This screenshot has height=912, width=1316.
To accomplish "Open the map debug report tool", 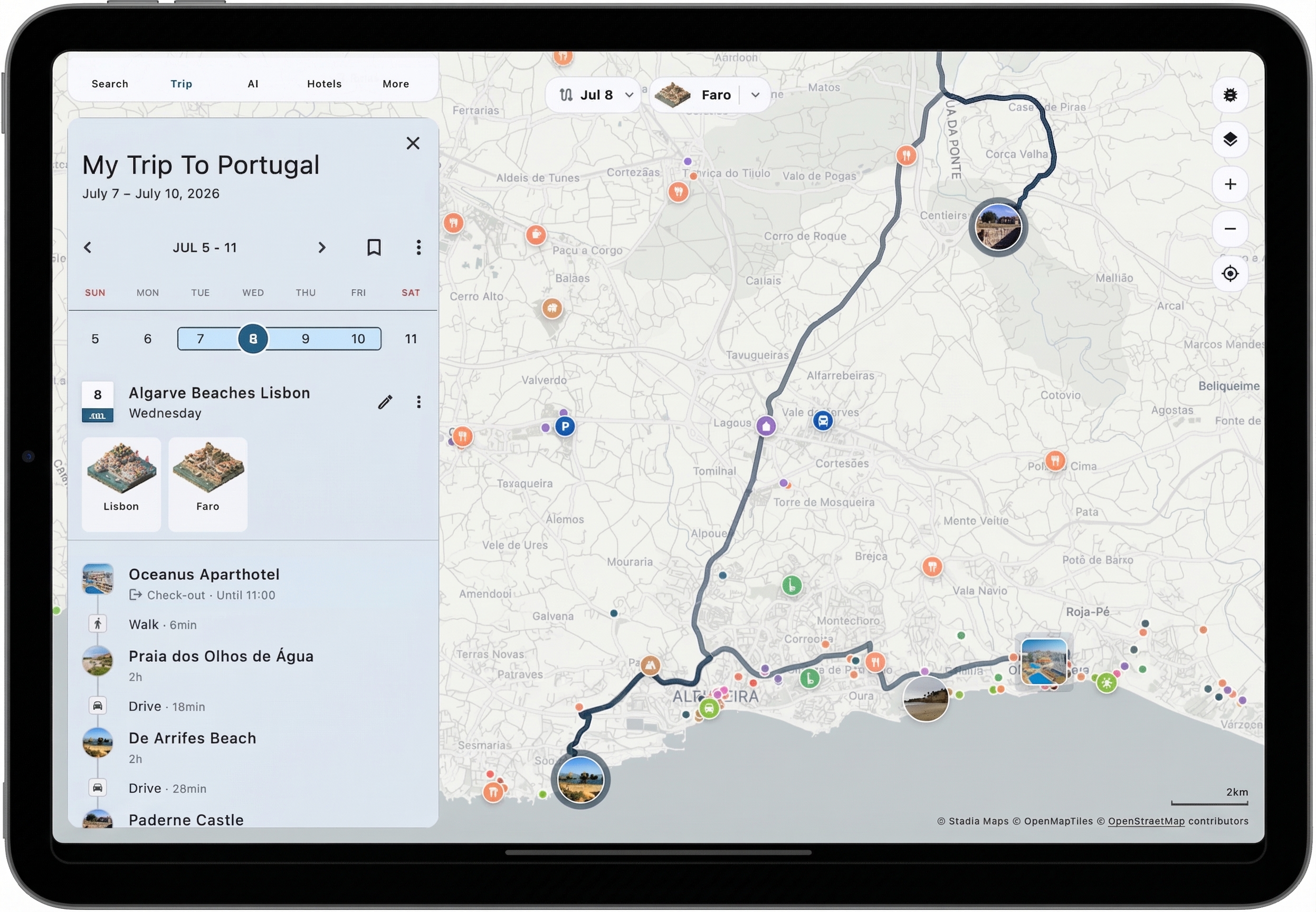I will [1231, 94].
